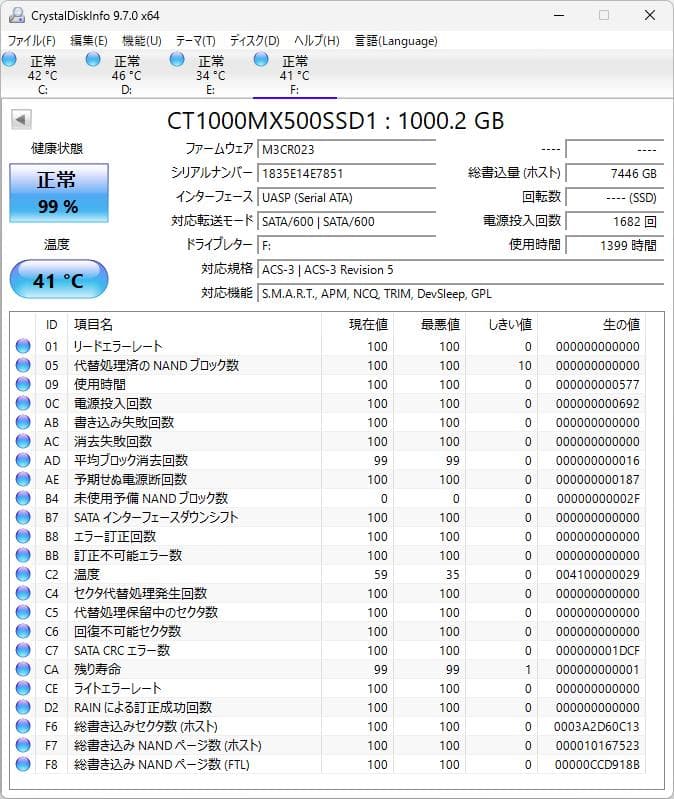Click the previous disk arrow button

point(21,120)
